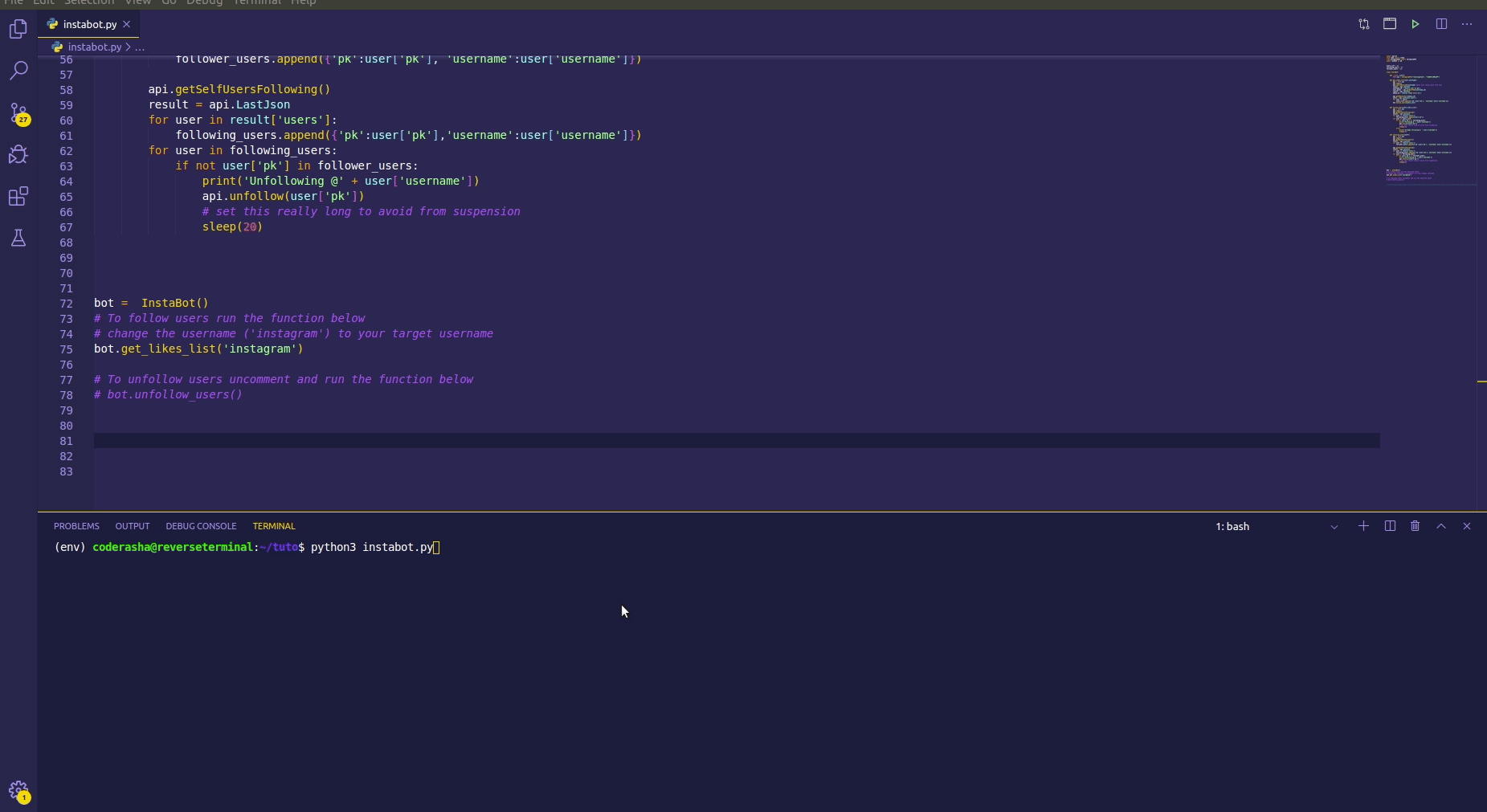Click 'result = api.LastJson' on line 59
1487x812 pixels.
219,104
